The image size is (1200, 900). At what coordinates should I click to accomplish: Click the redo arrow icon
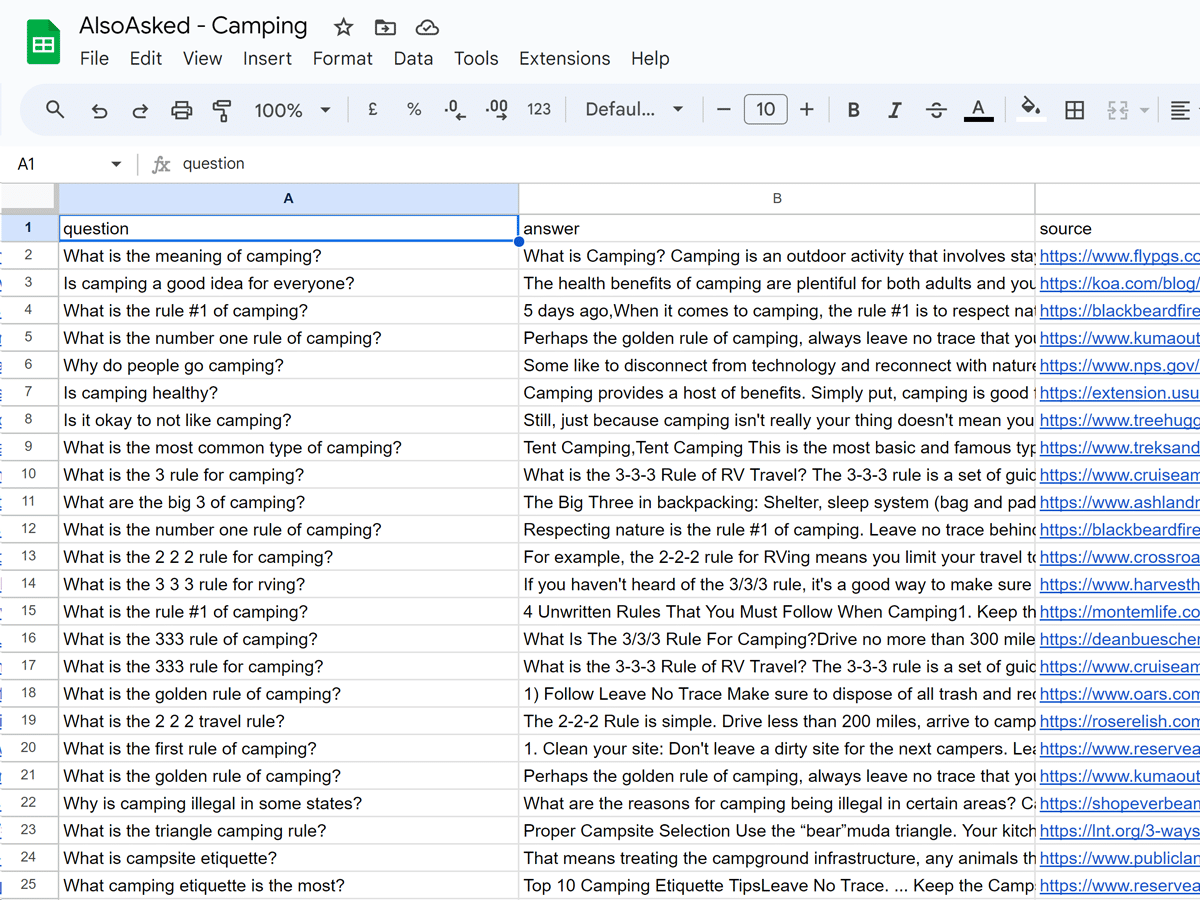coord(140,110)
